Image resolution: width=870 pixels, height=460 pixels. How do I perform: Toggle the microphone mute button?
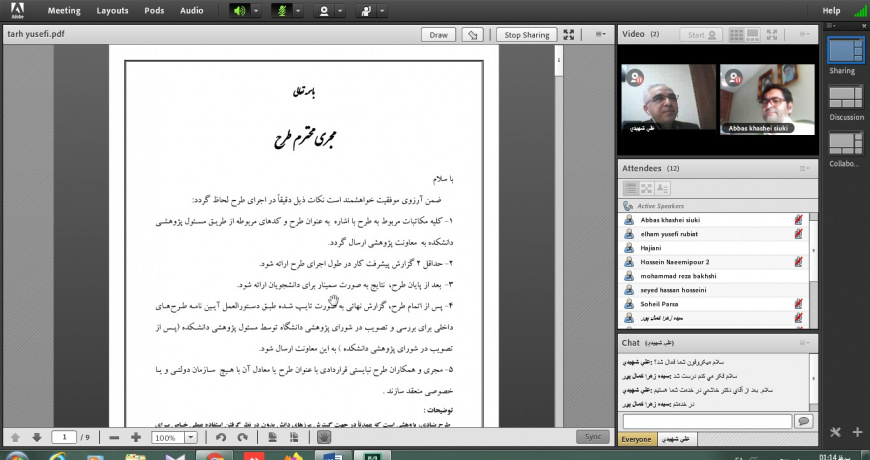[282, 11]
